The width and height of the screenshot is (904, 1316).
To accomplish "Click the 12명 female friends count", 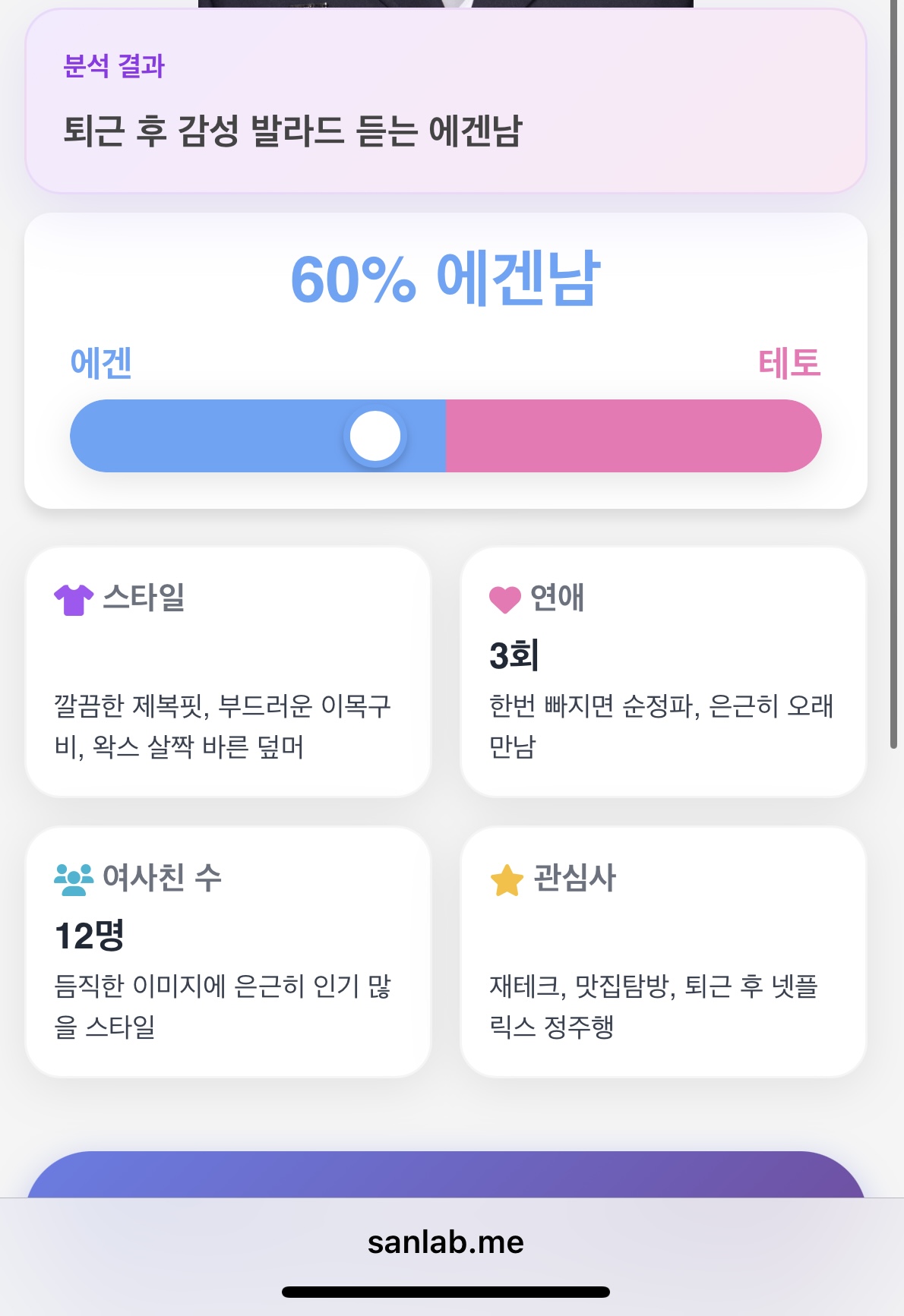I will coord(90,936).
